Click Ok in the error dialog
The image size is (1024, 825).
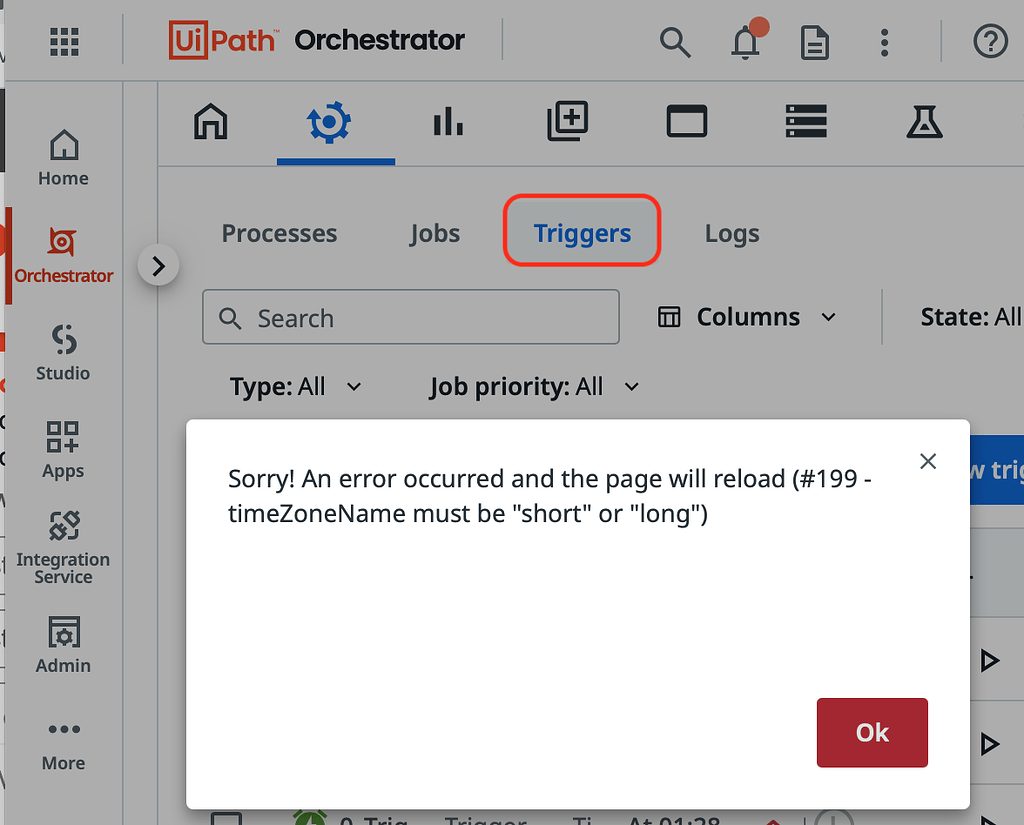[872, 732]
